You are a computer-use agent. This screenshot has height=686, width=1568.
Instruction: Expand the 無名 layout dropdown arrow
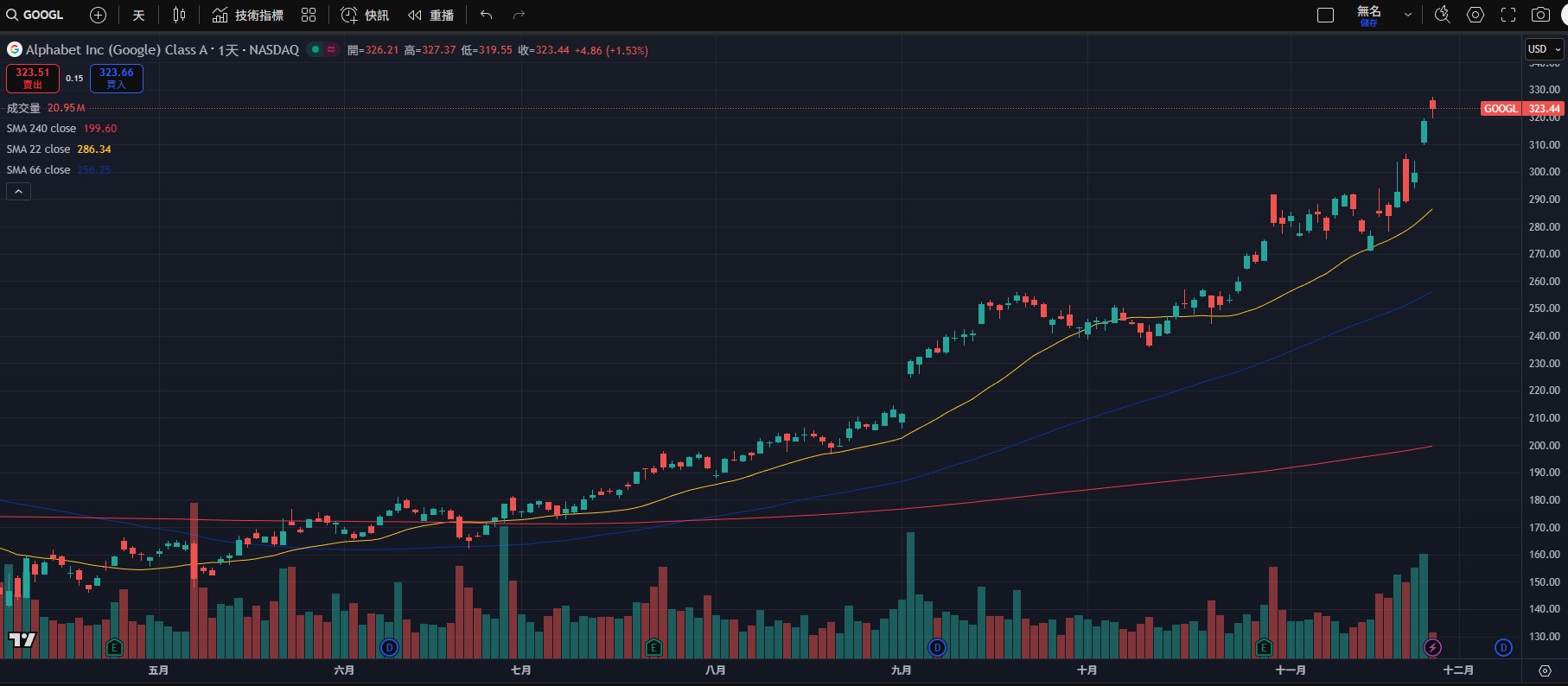(1408, 15)
